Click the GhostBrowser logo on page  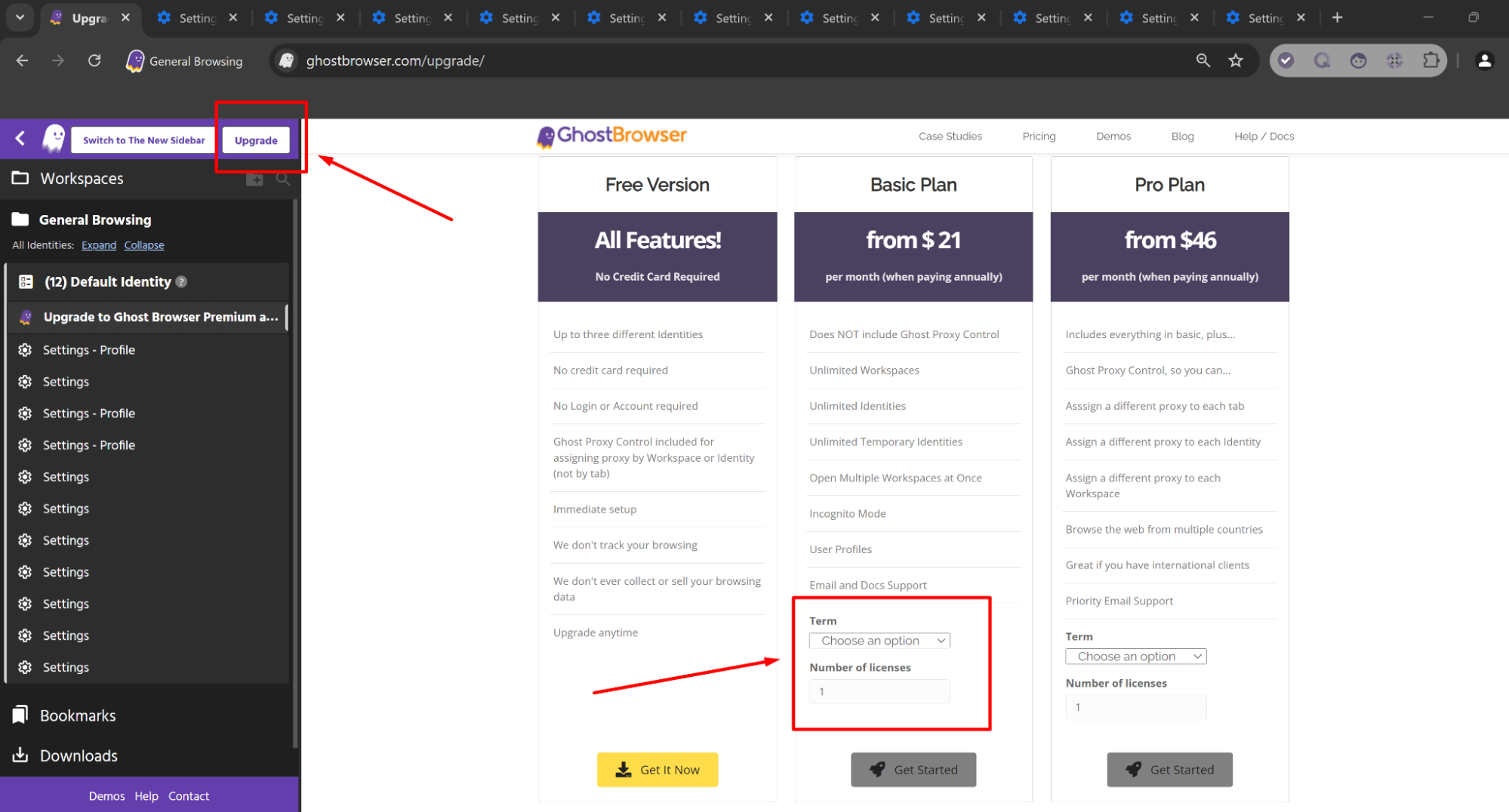(611, 136)
